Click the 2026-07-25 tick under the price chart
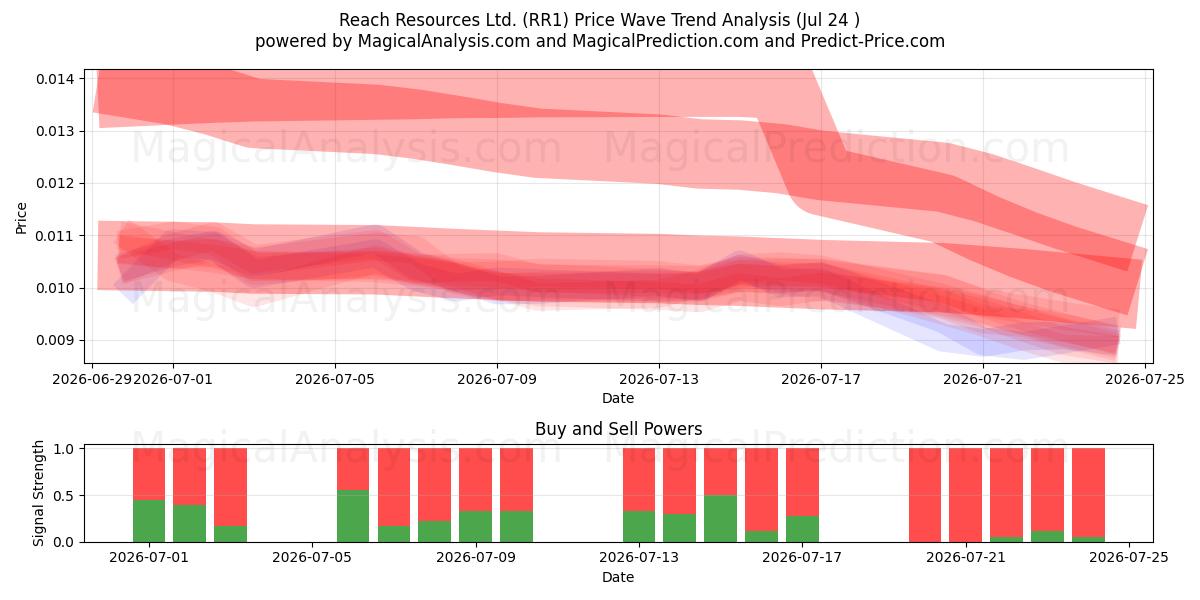 1145,379
